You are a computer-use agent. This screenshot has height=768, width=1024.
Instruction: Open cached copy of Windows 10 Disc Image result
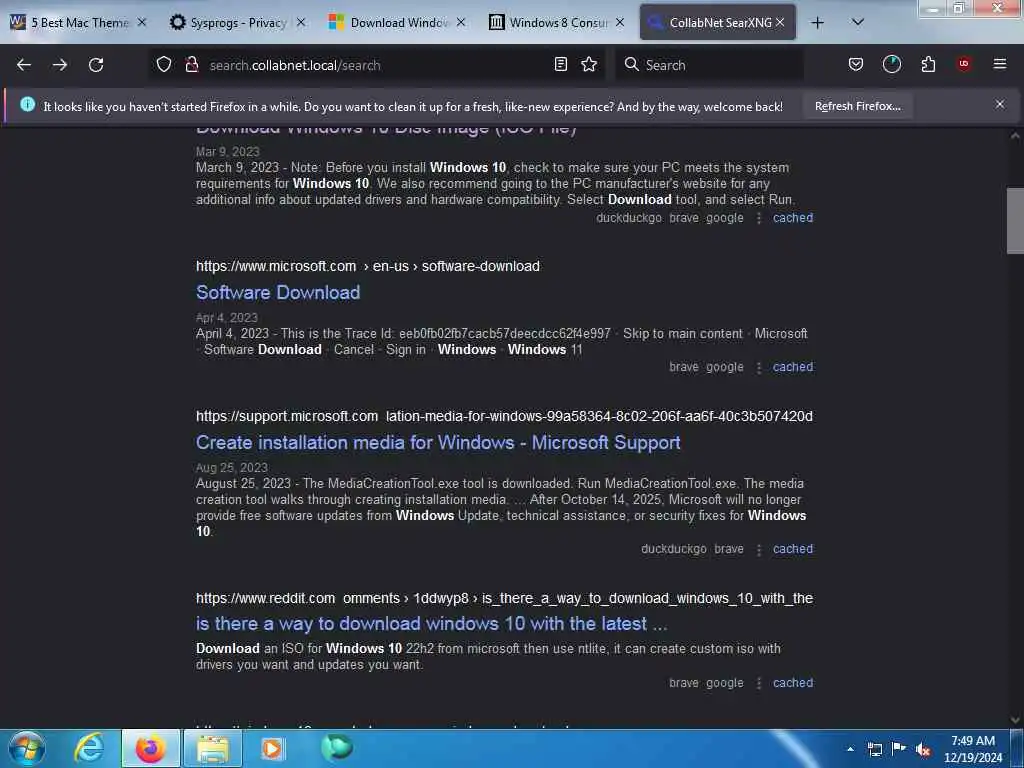pyautogui.click(x=793, y=217)
